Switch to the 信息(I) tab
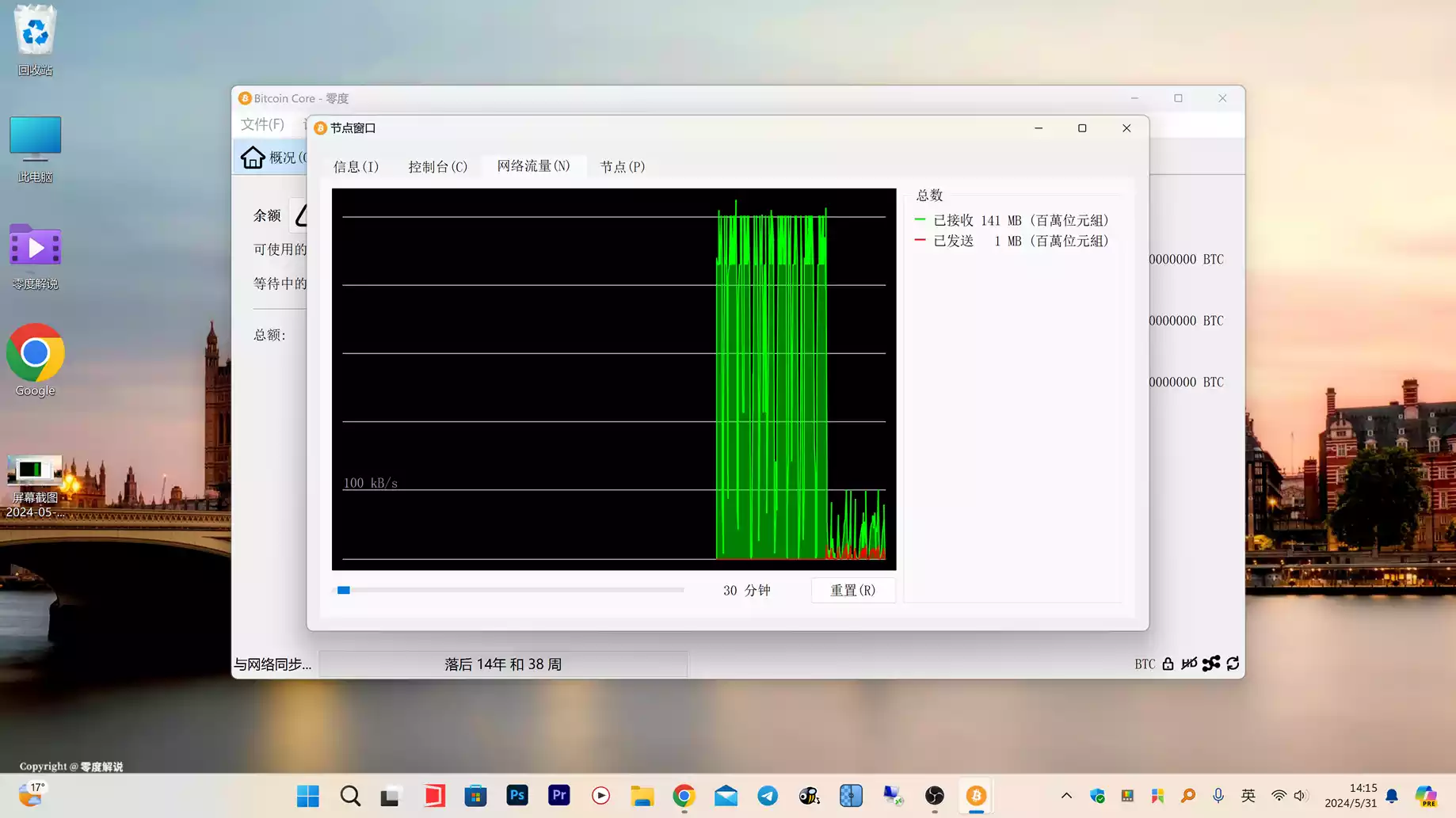 coord(356,166)
